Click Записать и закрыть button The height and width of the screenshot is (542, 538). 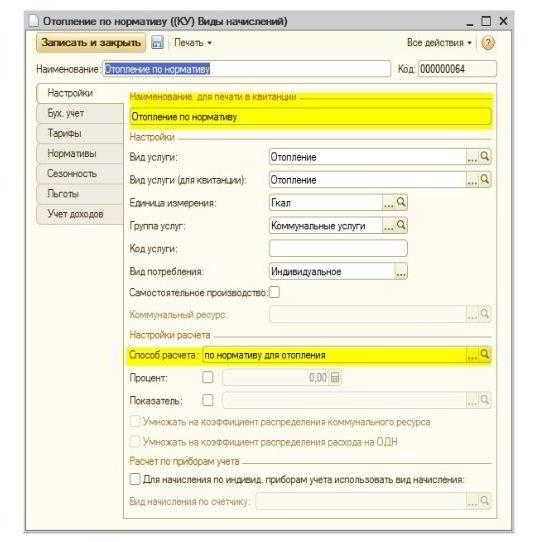click(91, 43)
